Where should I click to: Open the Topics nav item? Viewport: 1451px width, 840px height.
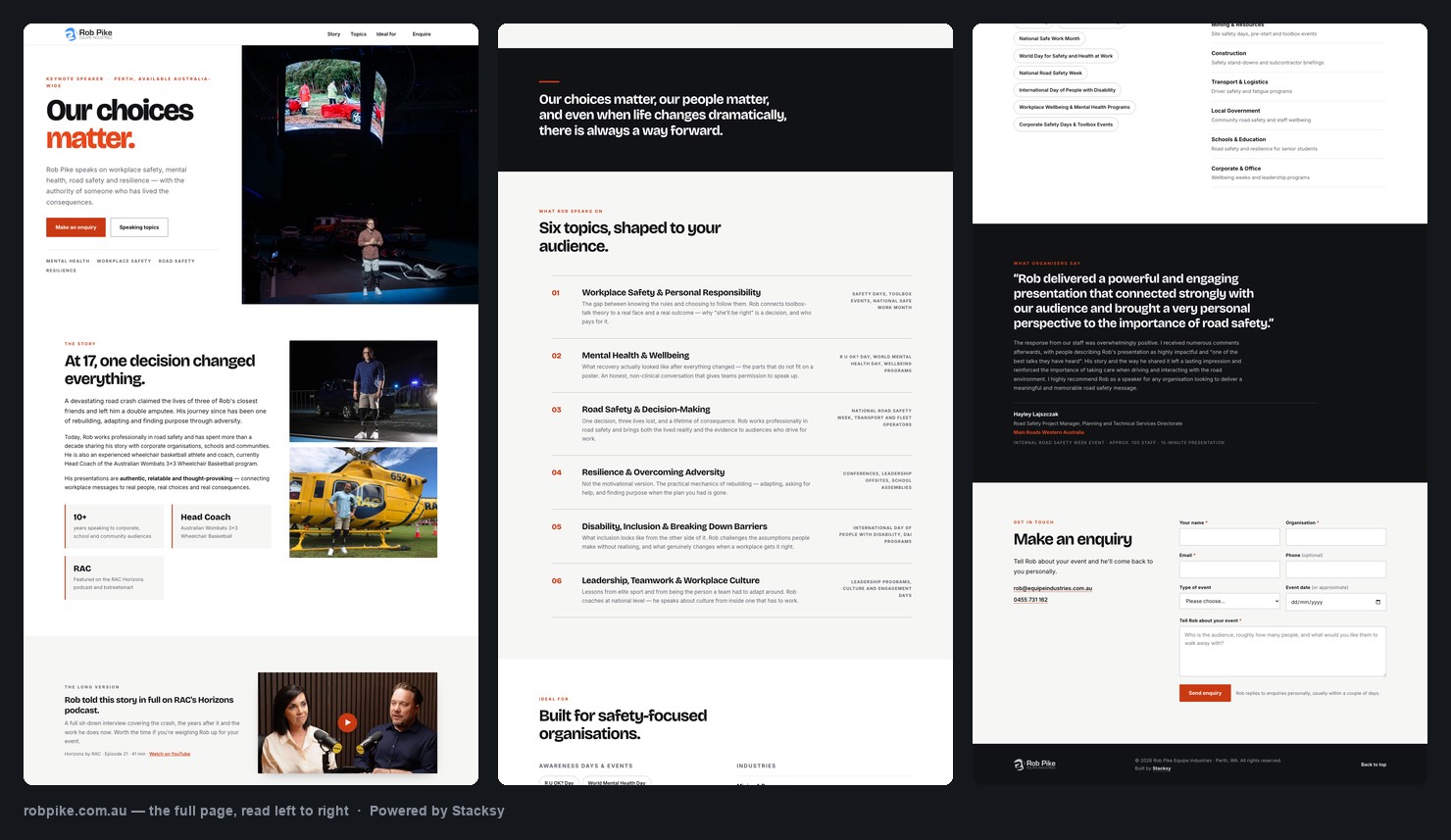(x=359, y=34)
